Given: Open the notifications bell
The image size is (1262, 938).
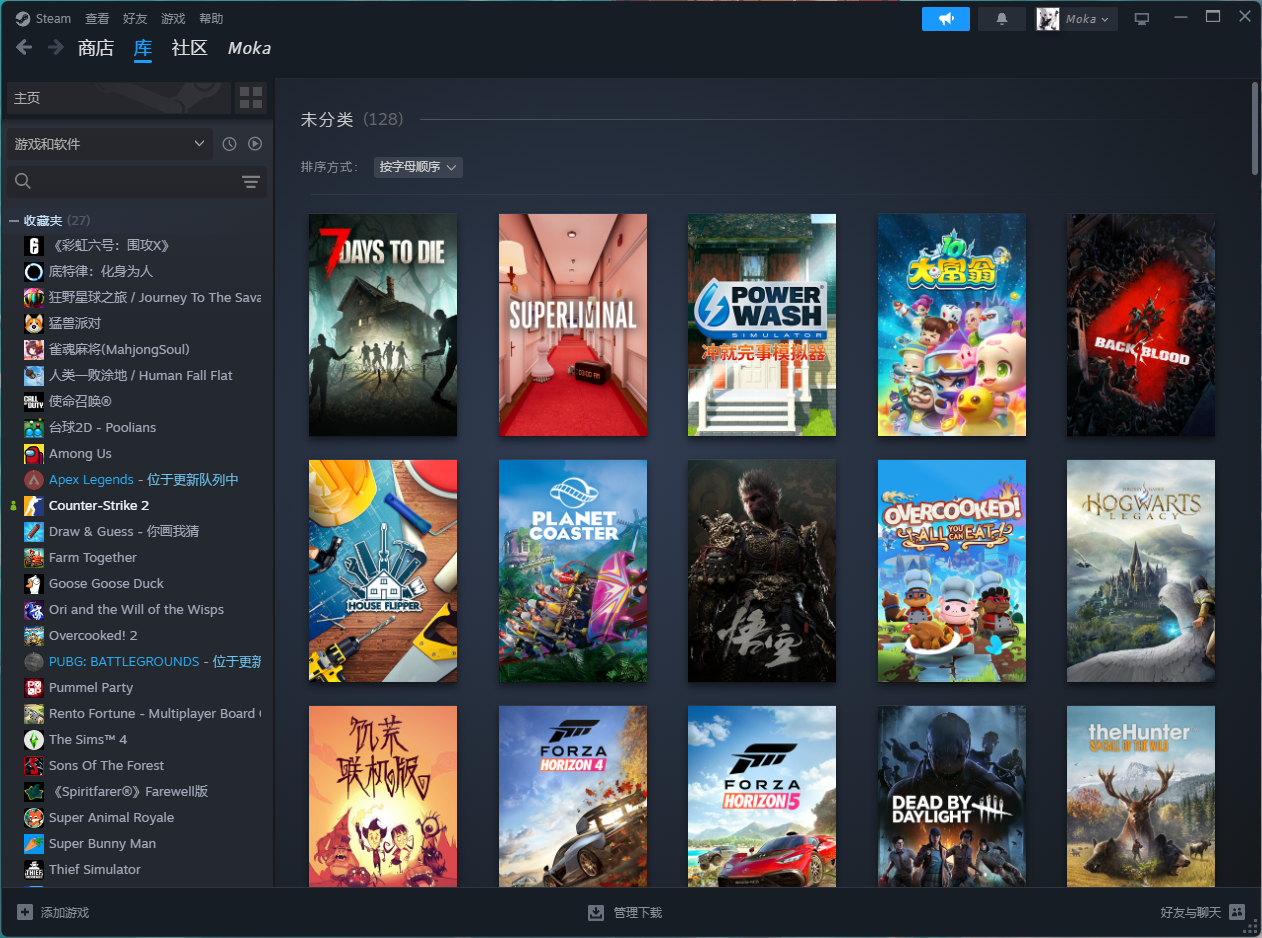Looking at the screenshot, I should [x=1001, y=19].
